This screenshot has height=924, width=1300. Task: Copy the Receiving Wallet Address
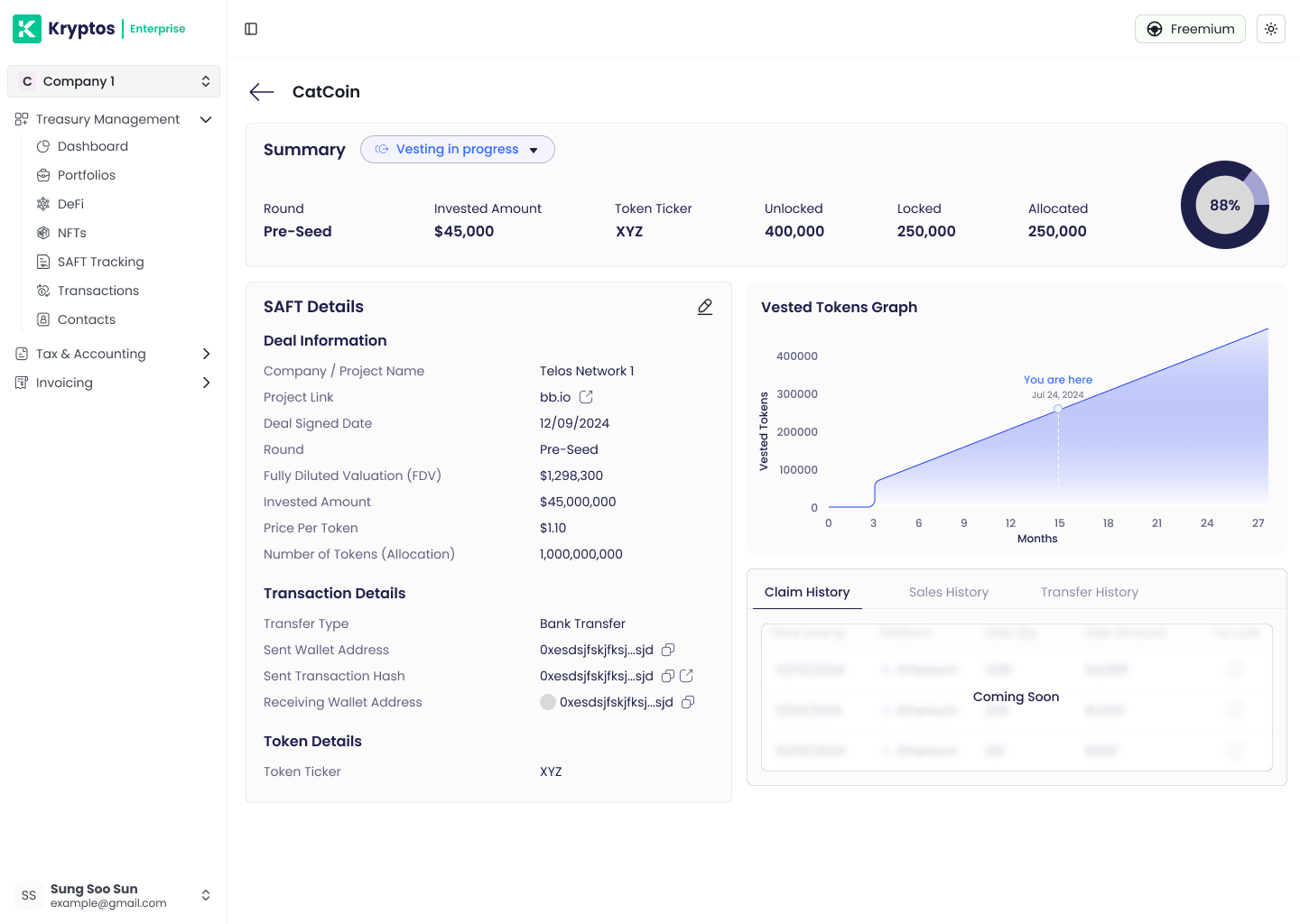688,702
